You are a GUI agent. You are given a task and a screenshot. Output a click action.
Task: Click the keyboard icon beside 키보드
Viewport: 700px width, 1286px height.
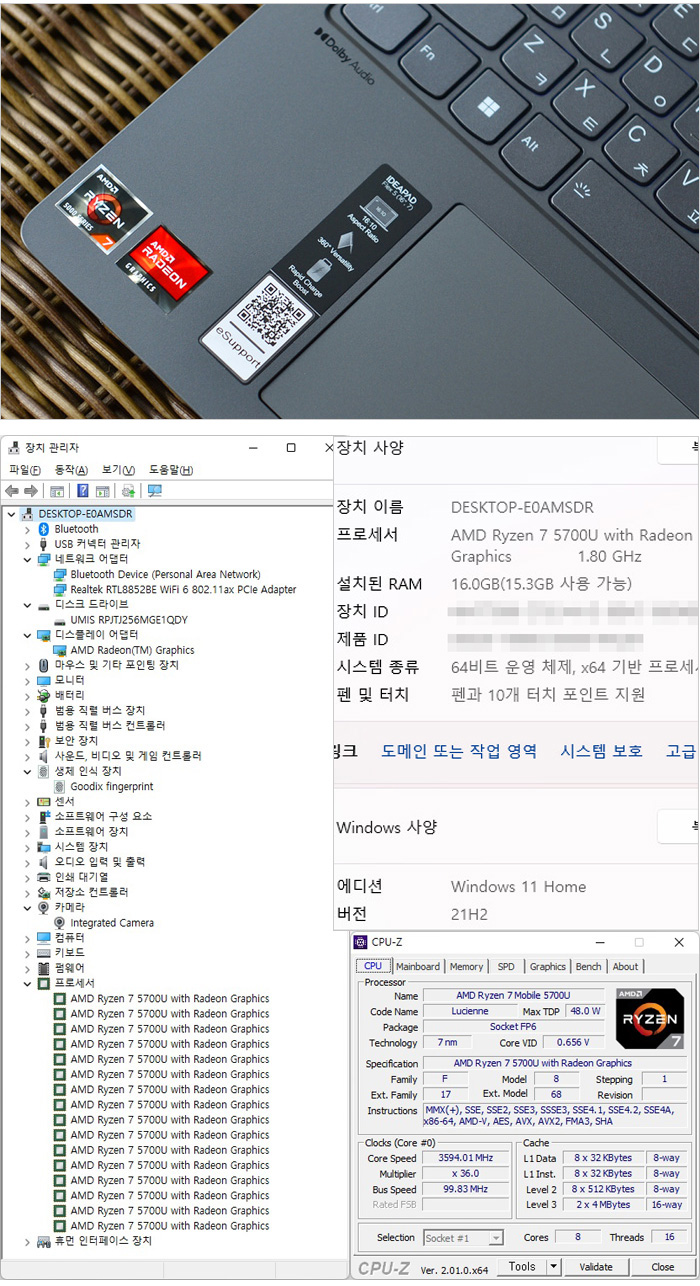click(43, 953)
